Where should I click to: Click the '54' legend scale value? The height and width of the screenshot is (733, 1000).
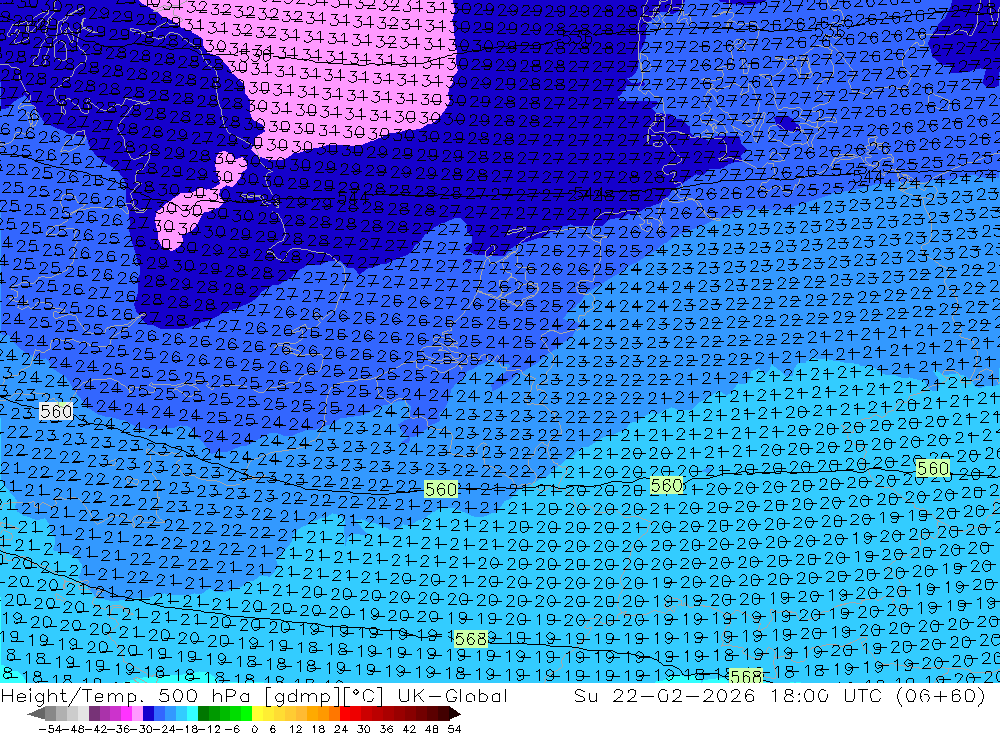(454, 729)
